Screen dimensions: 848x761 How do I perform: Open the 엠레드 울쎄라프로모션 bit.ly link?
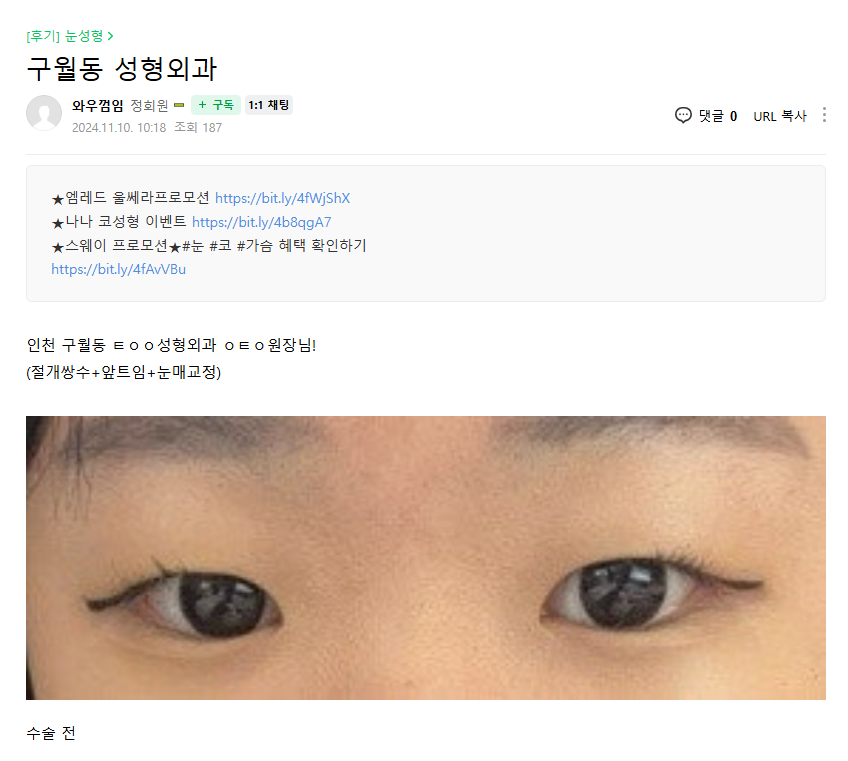[282, 198]
